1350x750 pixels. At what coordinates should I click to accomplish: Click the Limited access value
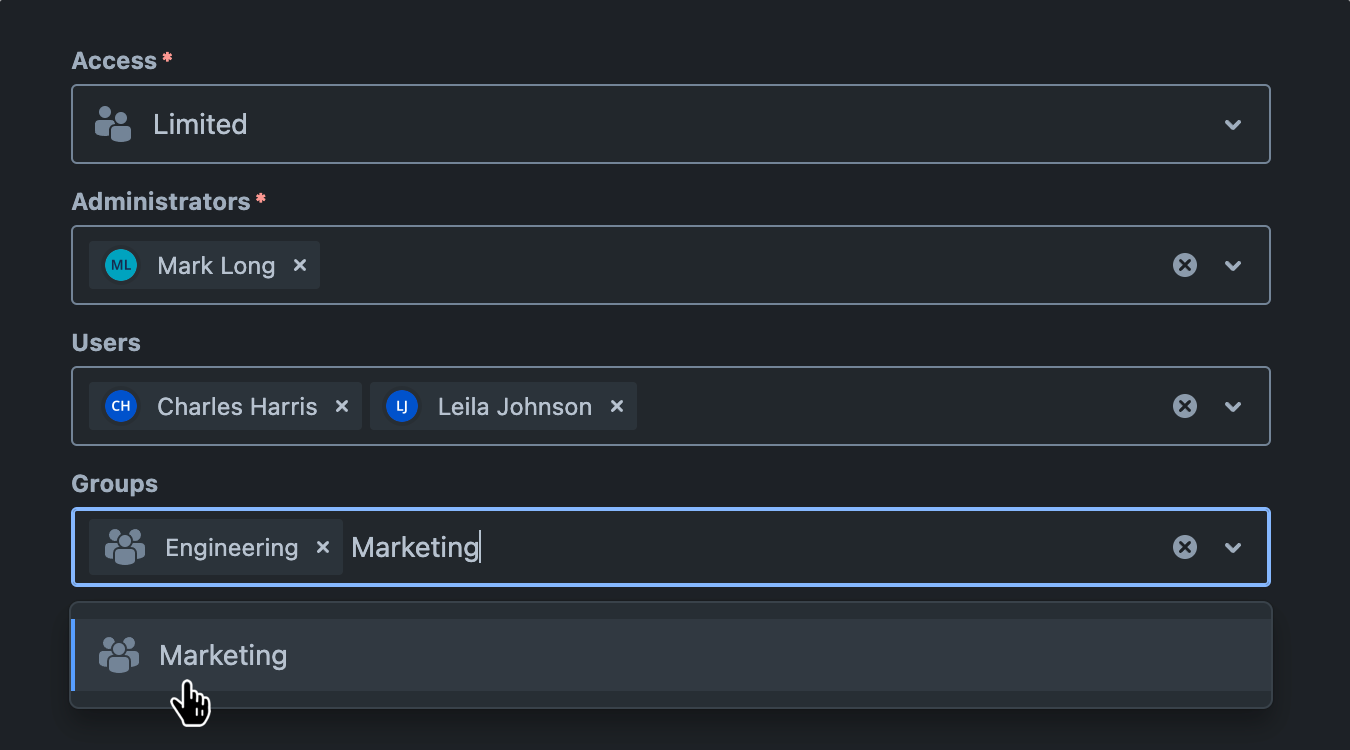pos(200,124)
